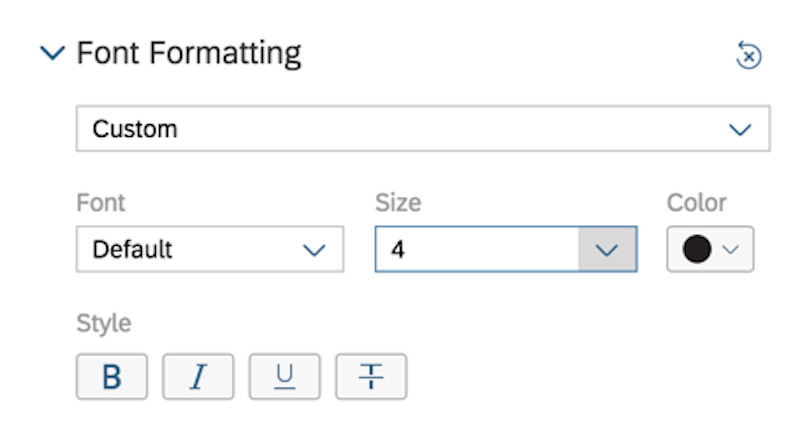Screen dimensions: 800x440
Task: Open the Color picker small chevron
Action: (731, 249)
